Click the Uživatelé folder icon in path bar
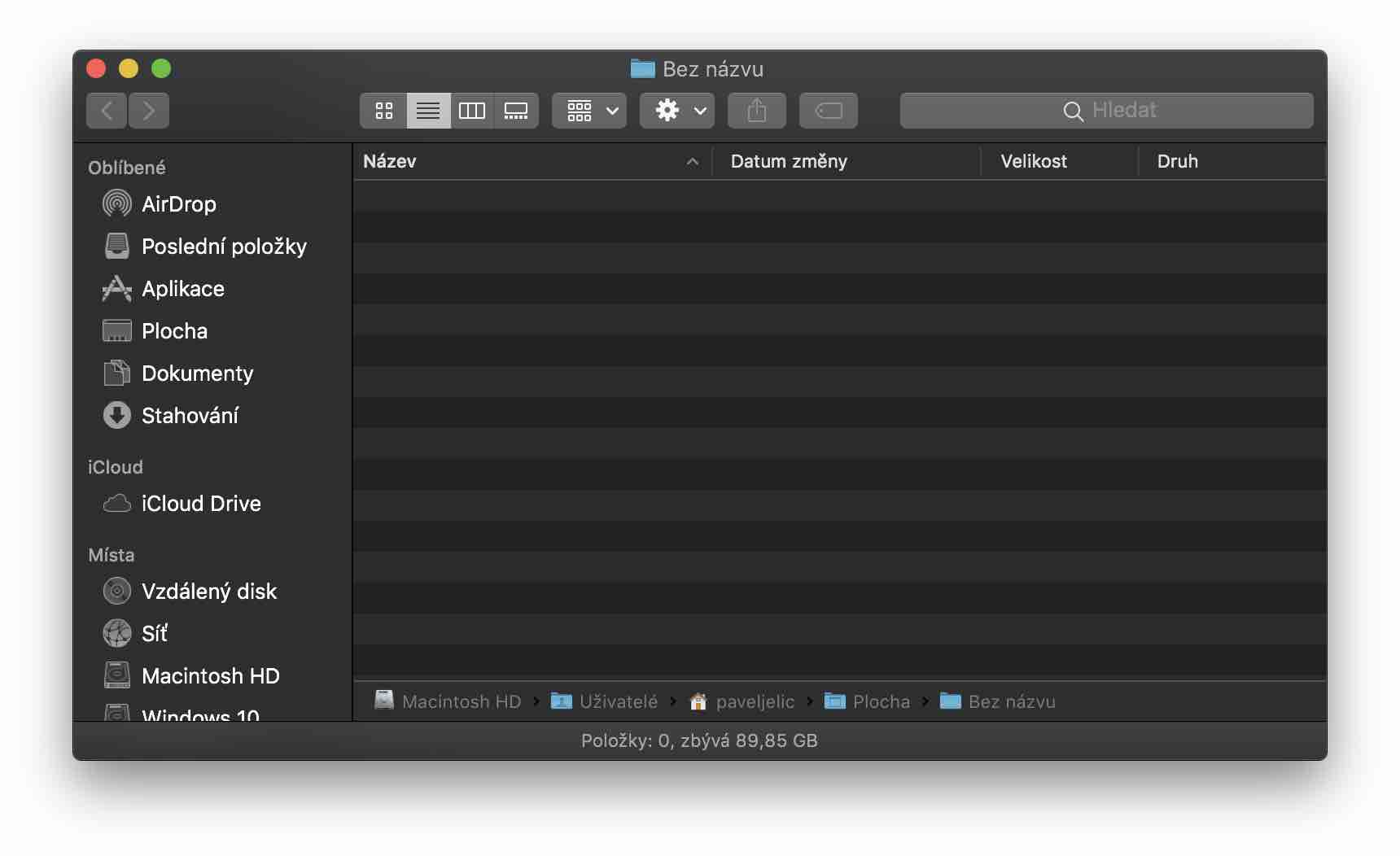This screenshot has height=856, width=1400. pyautogui.click(x=562, y=701)
